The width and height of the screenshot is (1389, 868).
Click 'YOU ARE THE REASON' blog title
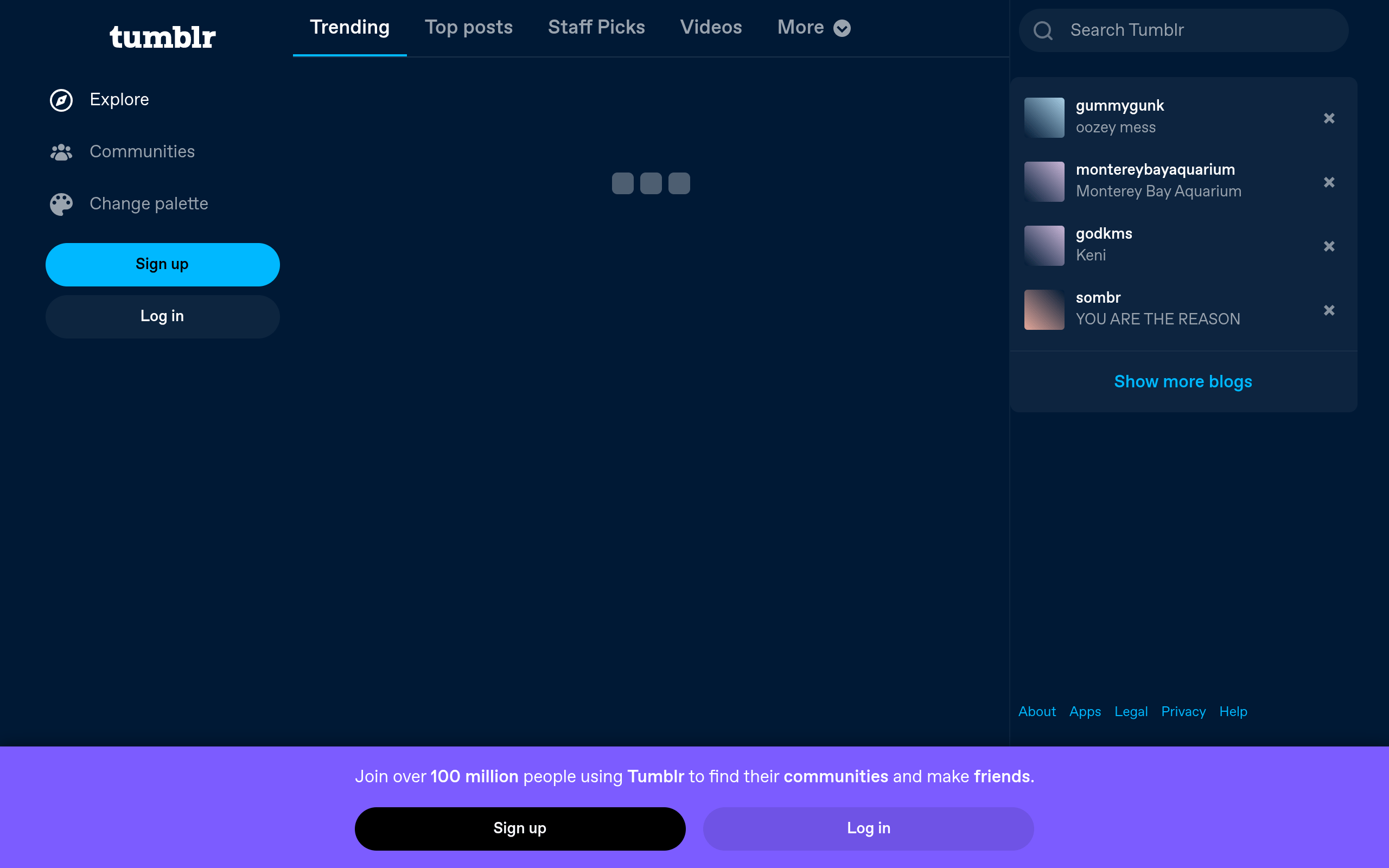click(x=1158, y=319)
